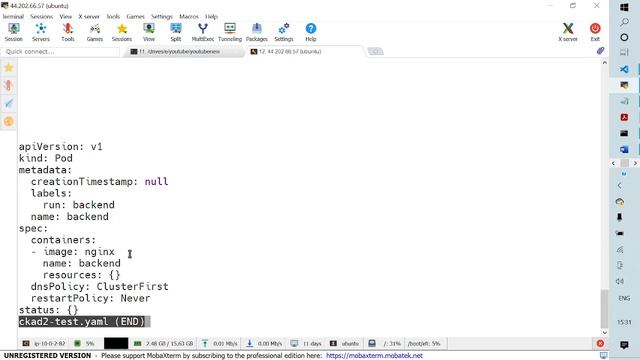Image resolution: width=640 pixels, height=360 pixels.
Task: Open the blue paper-plane macros sidebar icon
Action: pyautogui.click(x=9, y=103)
